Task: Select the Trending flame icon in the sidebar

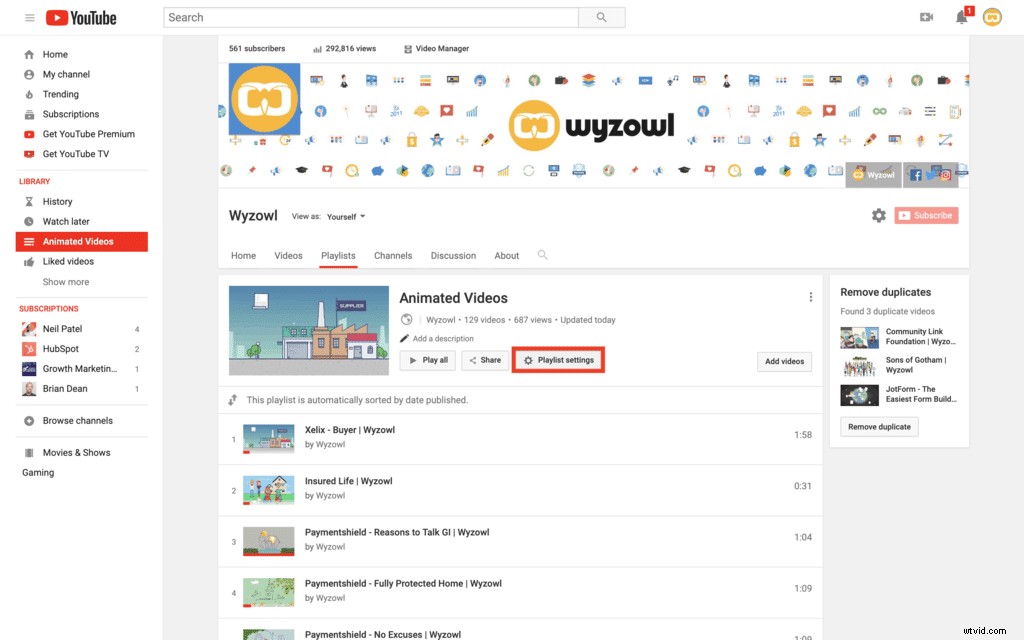Action: point(30,94)
